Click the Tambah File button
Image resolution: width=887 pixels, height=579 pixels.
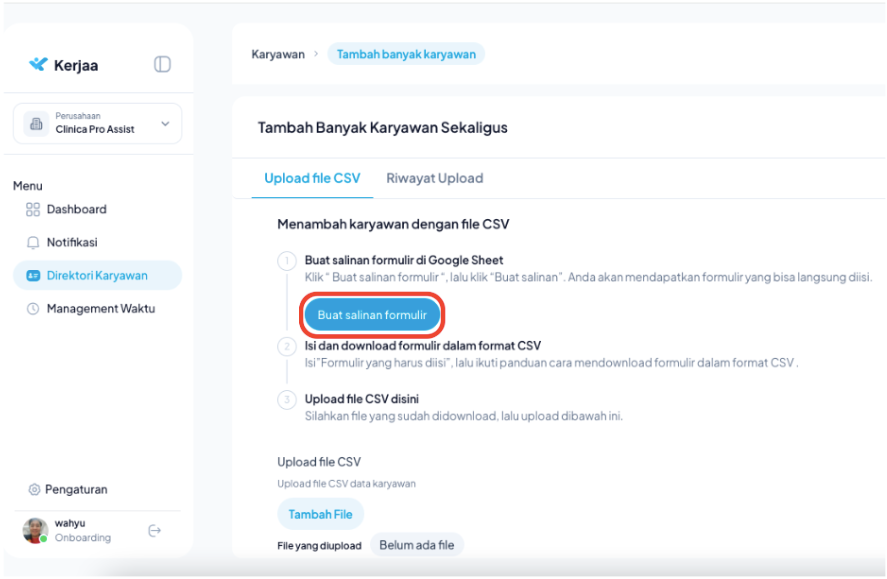point(320,514)
